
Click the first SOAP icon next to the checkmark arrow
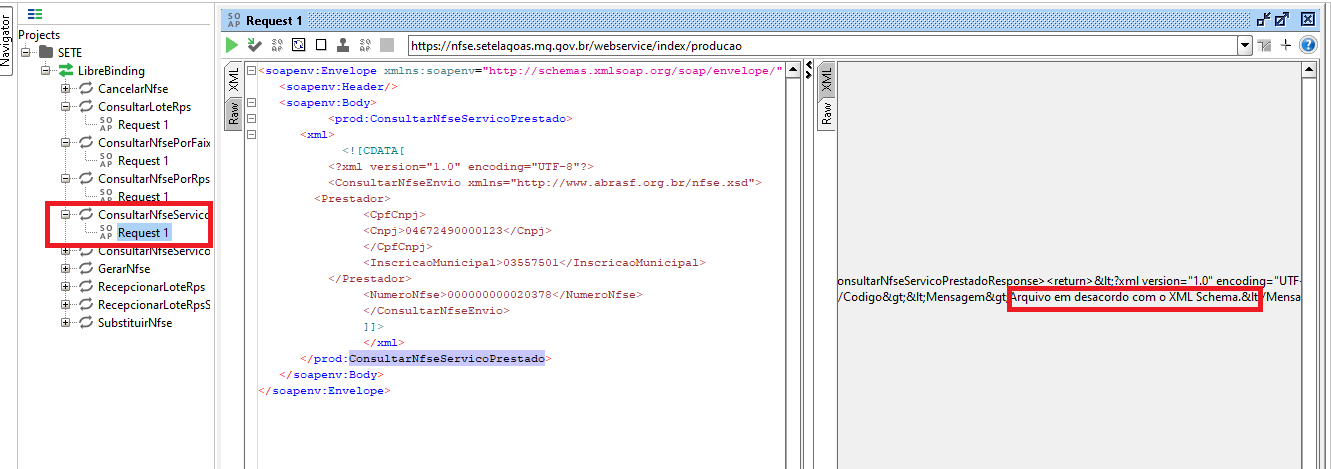278,45
